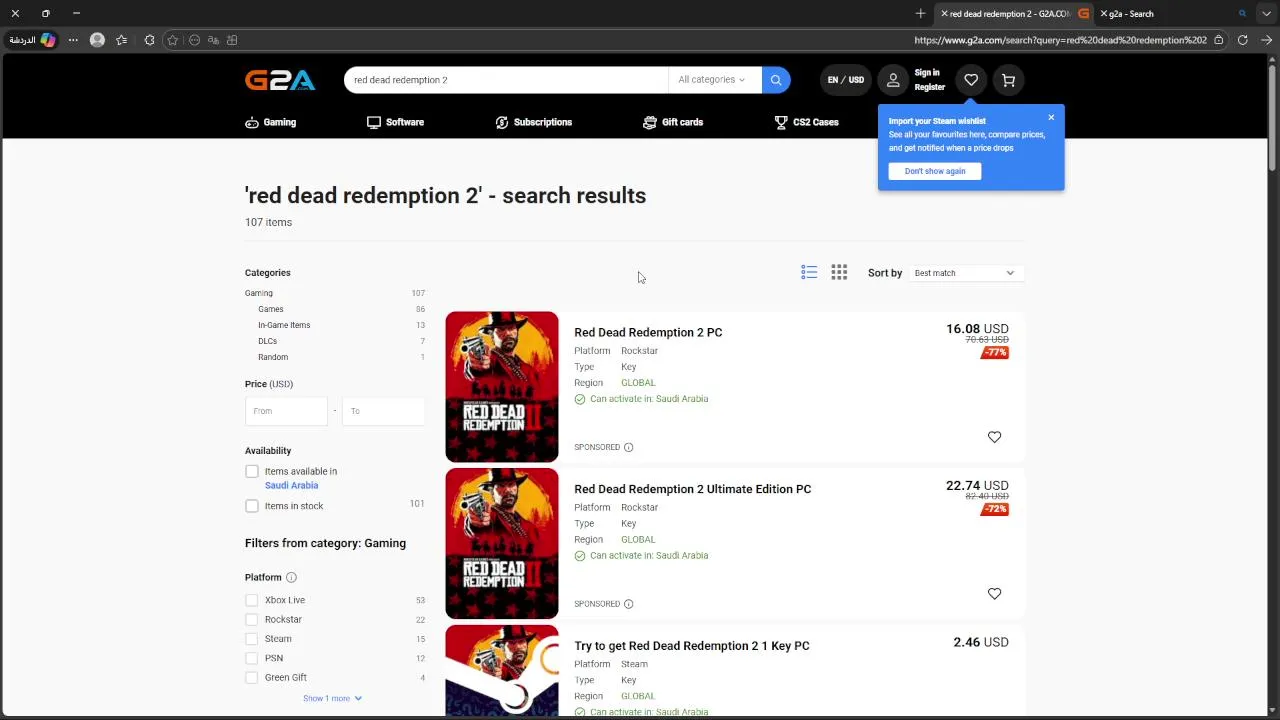
Task: Click the search query input field
Action: click(506, 80)
